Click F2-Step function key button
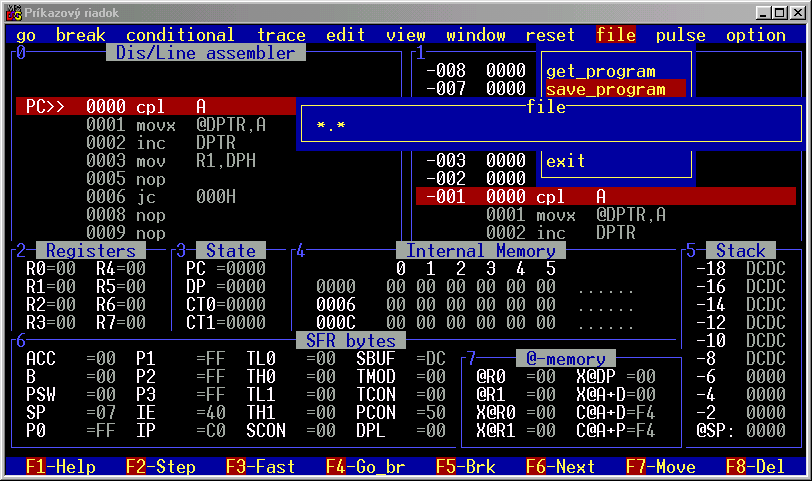 click(160, 467)
